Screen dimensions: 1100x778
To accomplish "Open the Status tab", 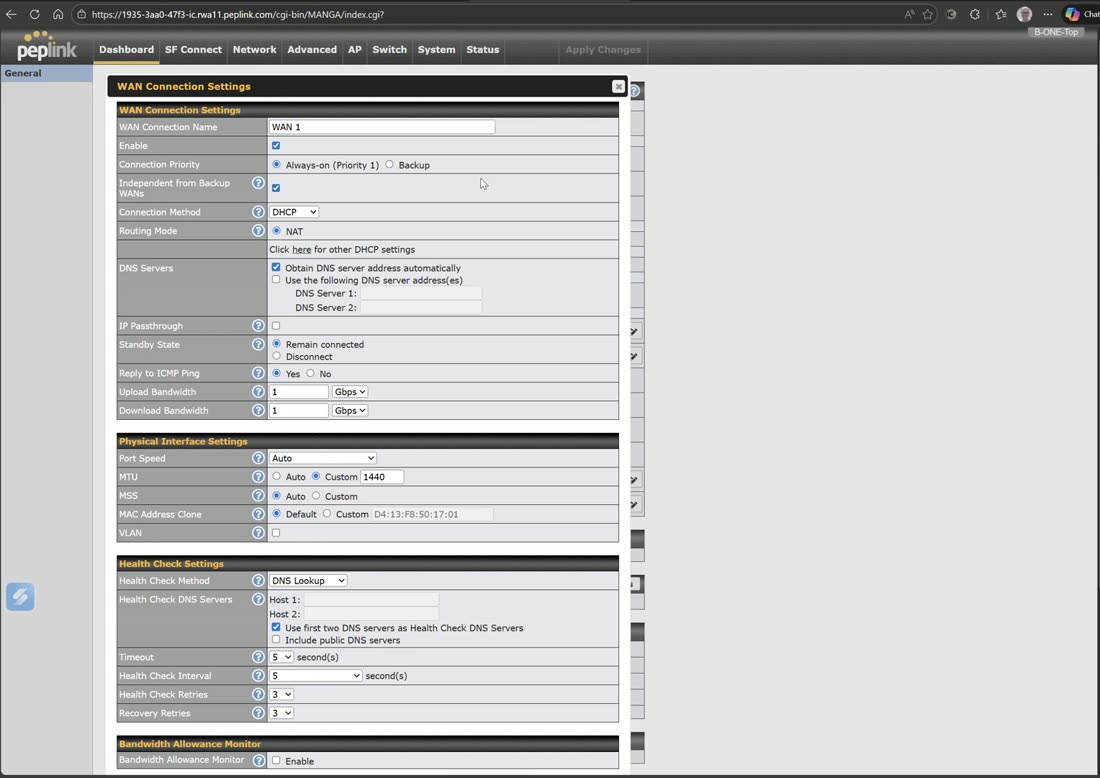I will tap(483, 50).
